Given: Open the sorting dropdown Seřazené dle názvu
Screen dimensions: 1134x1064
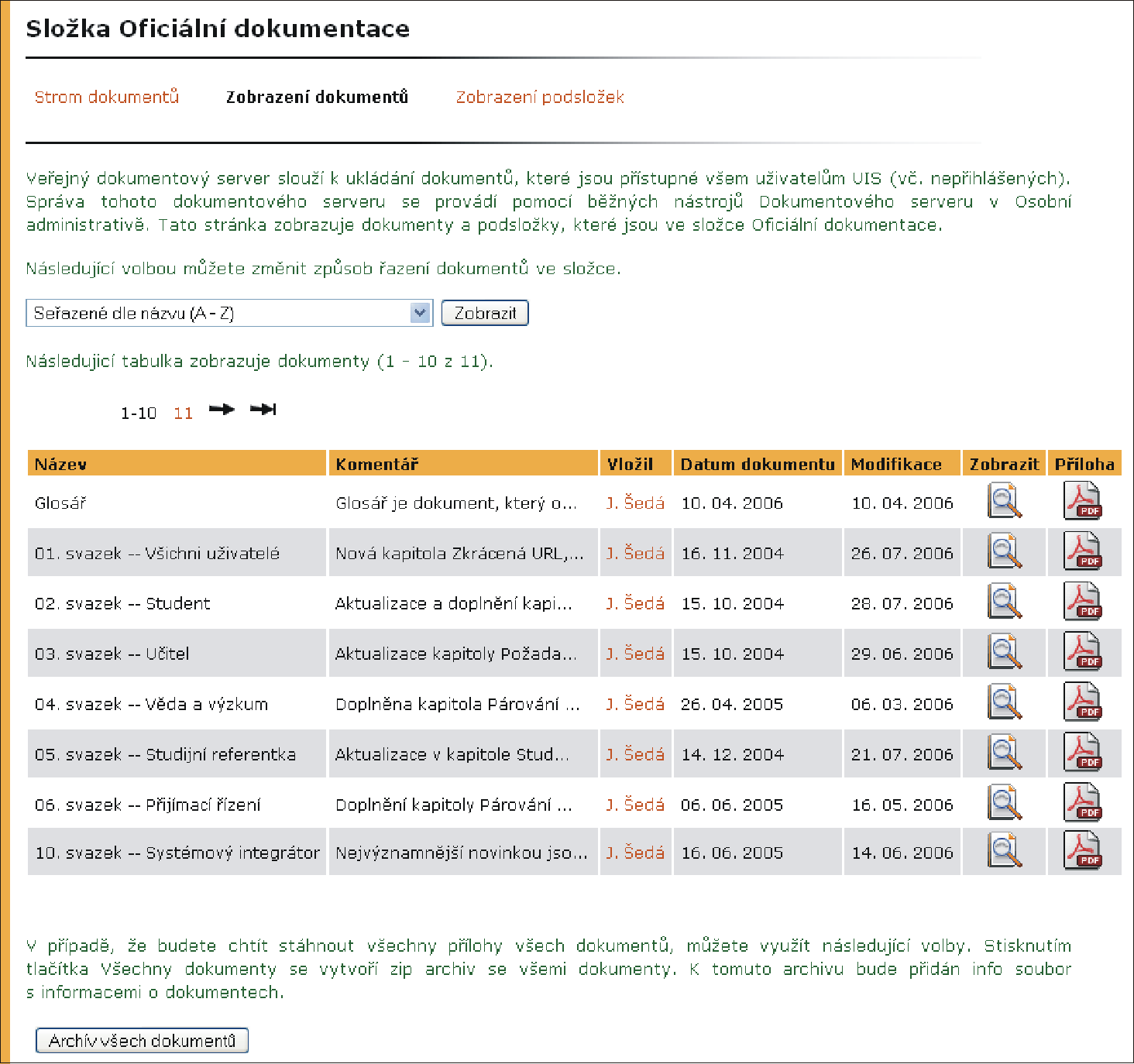Looking at the screenshot, I should coord(229,313).
